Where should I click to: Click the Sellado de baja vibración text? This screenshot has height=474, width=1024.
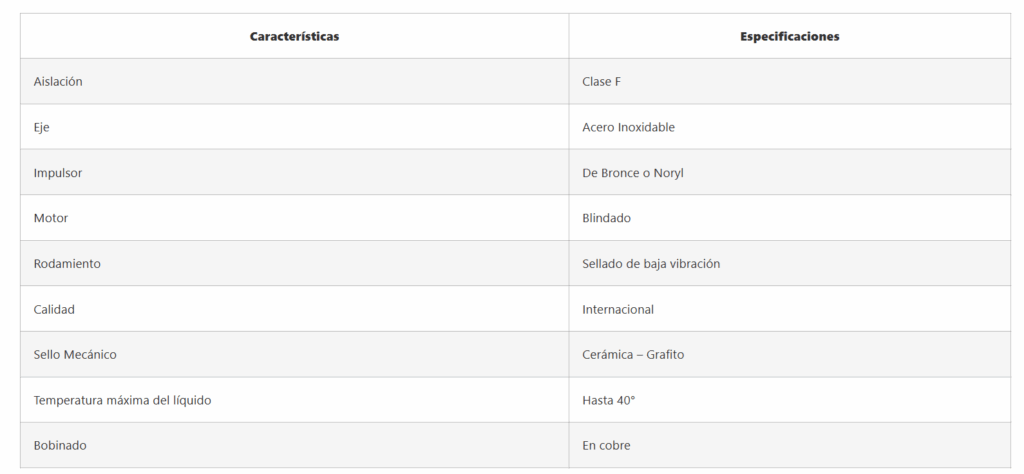coord(651,264)
